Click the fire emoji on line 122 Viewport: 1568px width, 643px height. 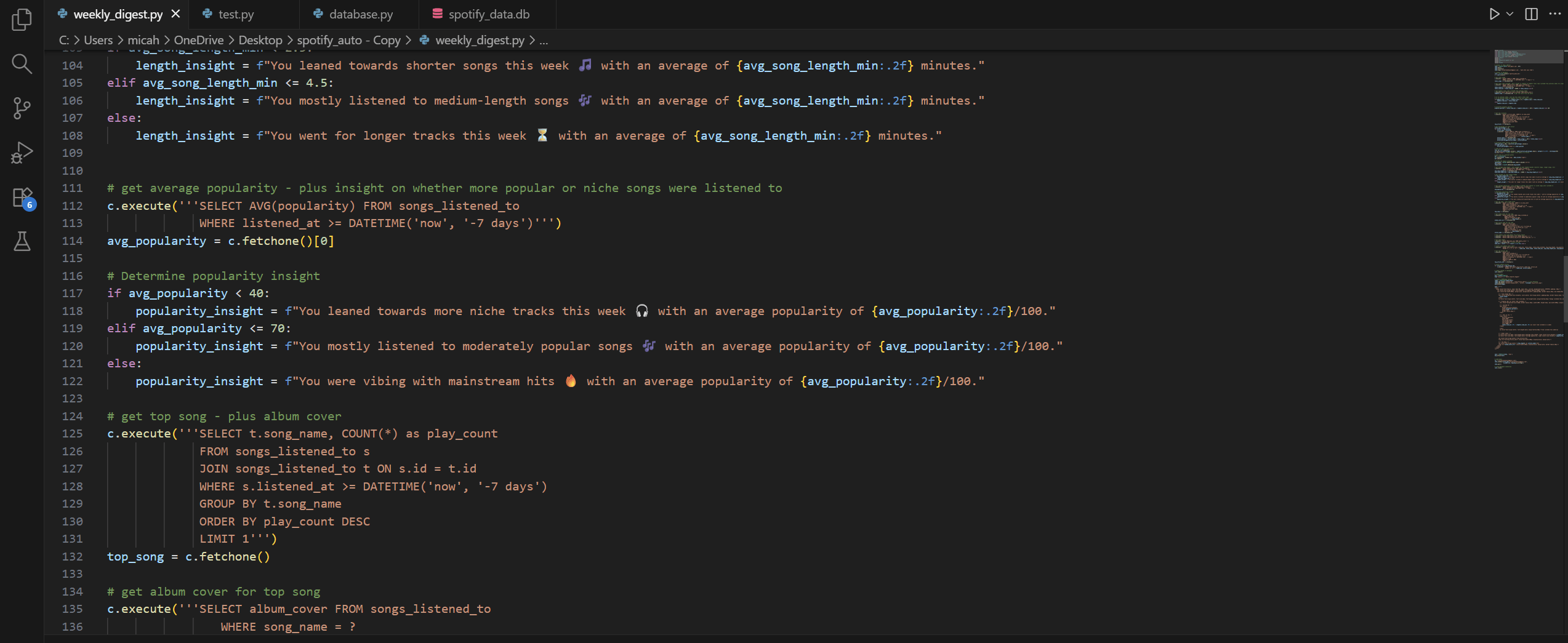coord(571,380)
